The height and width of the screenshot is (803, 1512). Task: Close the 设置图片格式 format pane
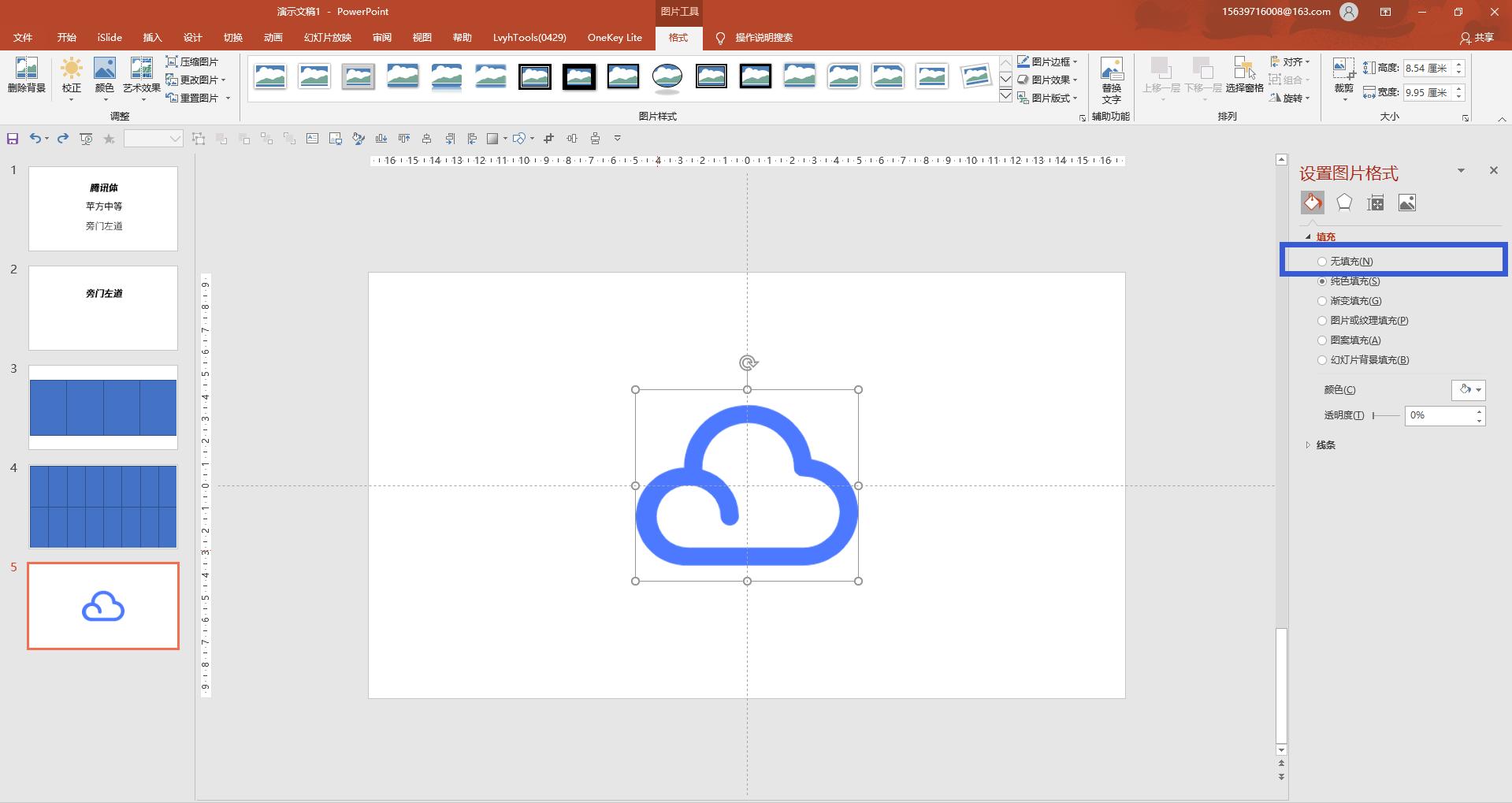click(x=1493, y=170)
